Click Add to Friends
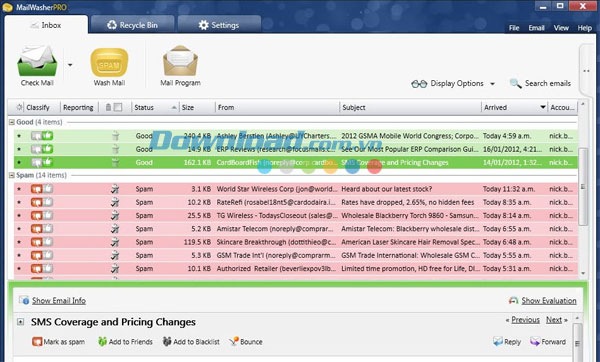The height and width of the screenshot is (362, 600). [x=125, y=342]
